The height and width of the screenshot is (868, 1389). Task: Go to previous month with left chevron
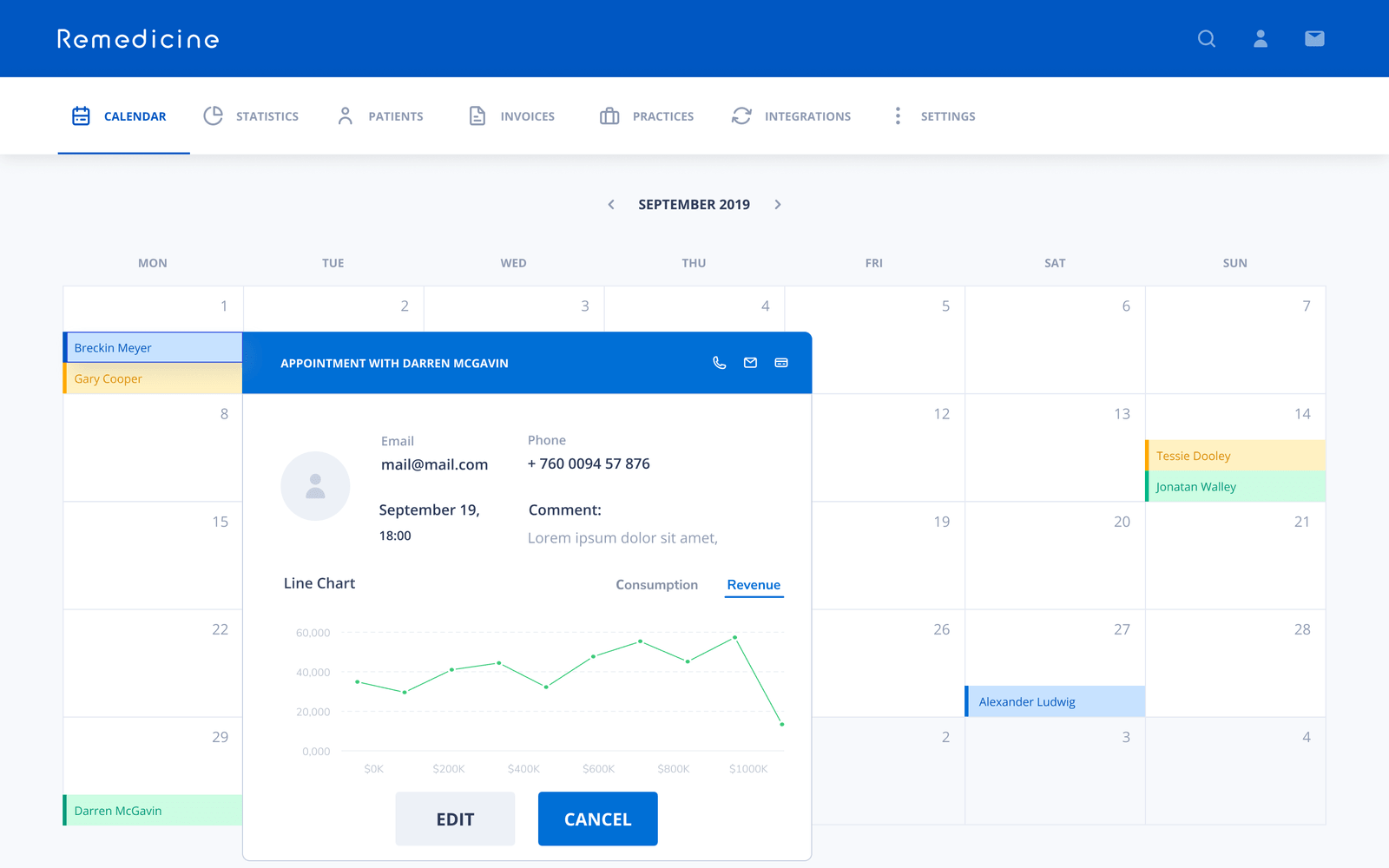coord(611,205)
